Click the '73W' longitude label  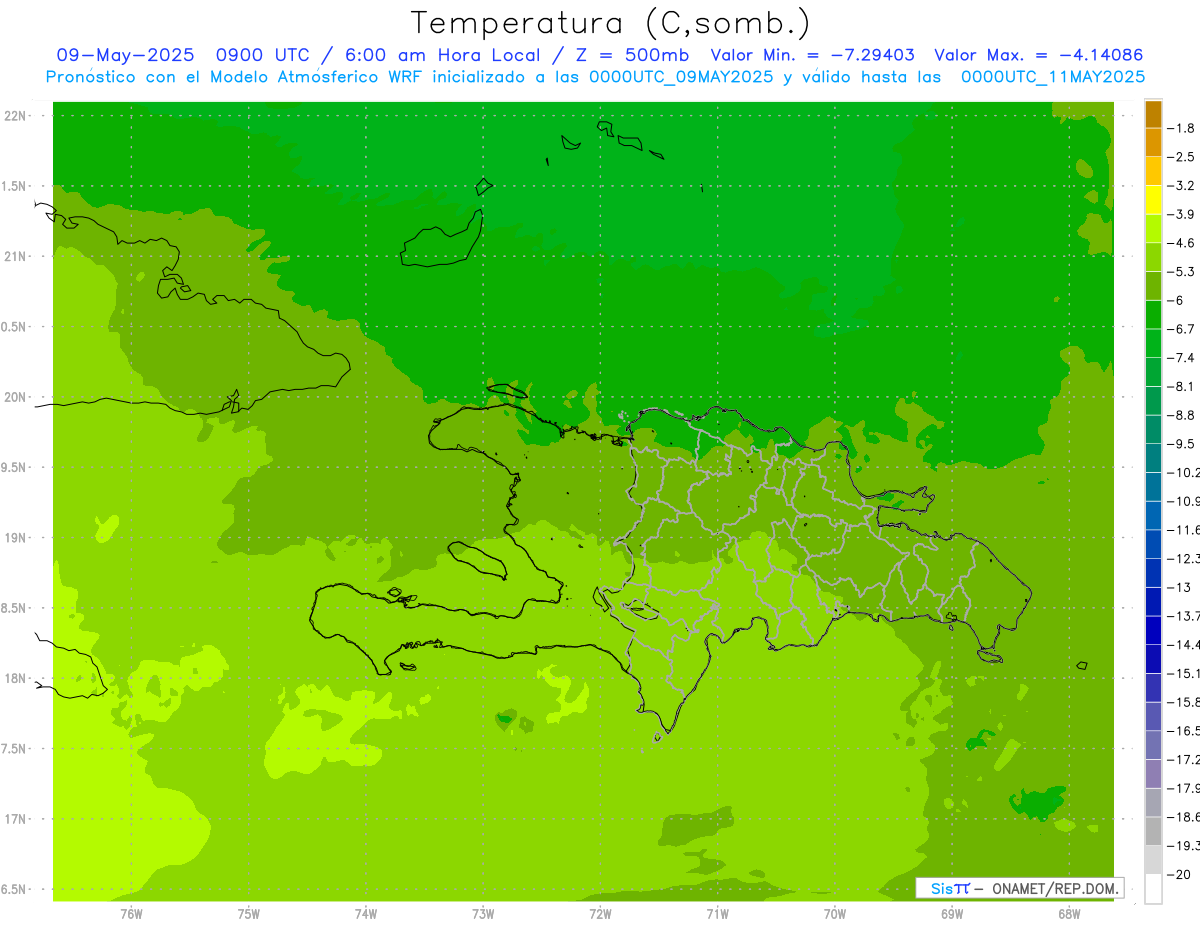tap(483, 914)
